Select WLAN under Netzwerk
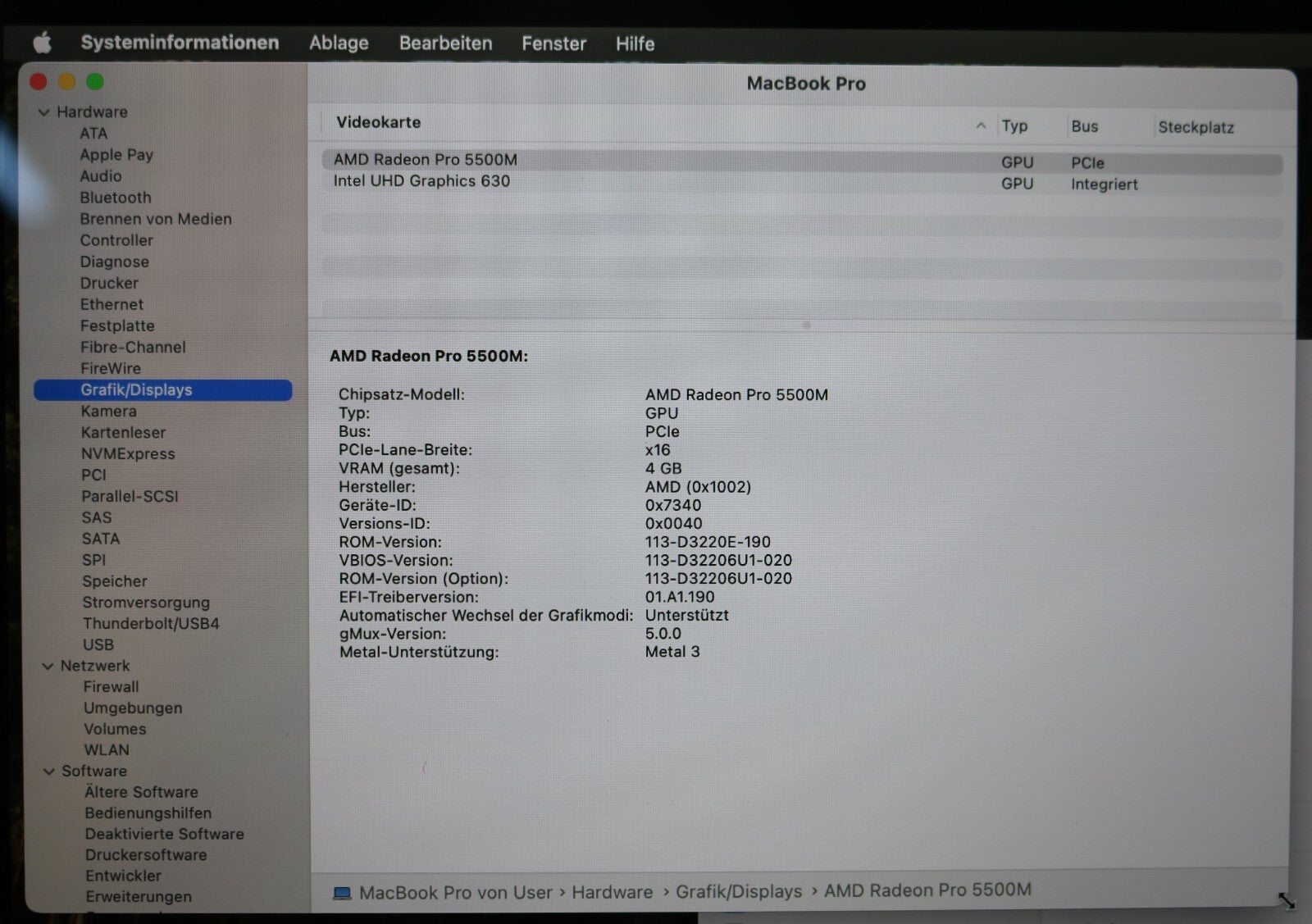Screen dimensions: 1312x924 tap(107, 749)
